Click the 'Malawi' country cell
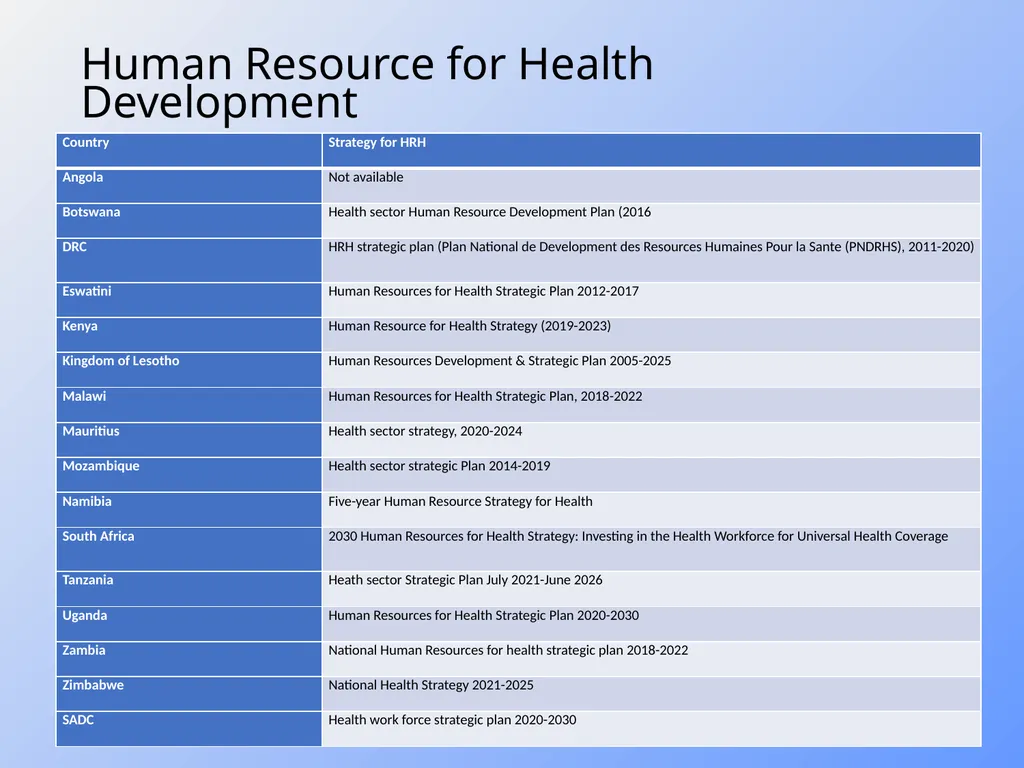1024x768 pixels. pos(189,405)
